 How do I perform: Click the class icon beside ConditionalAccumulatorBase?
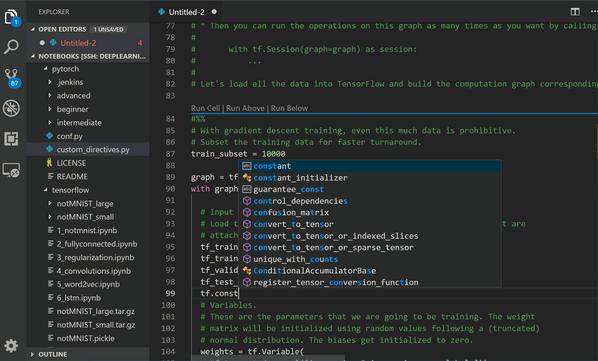coord(247,271)
